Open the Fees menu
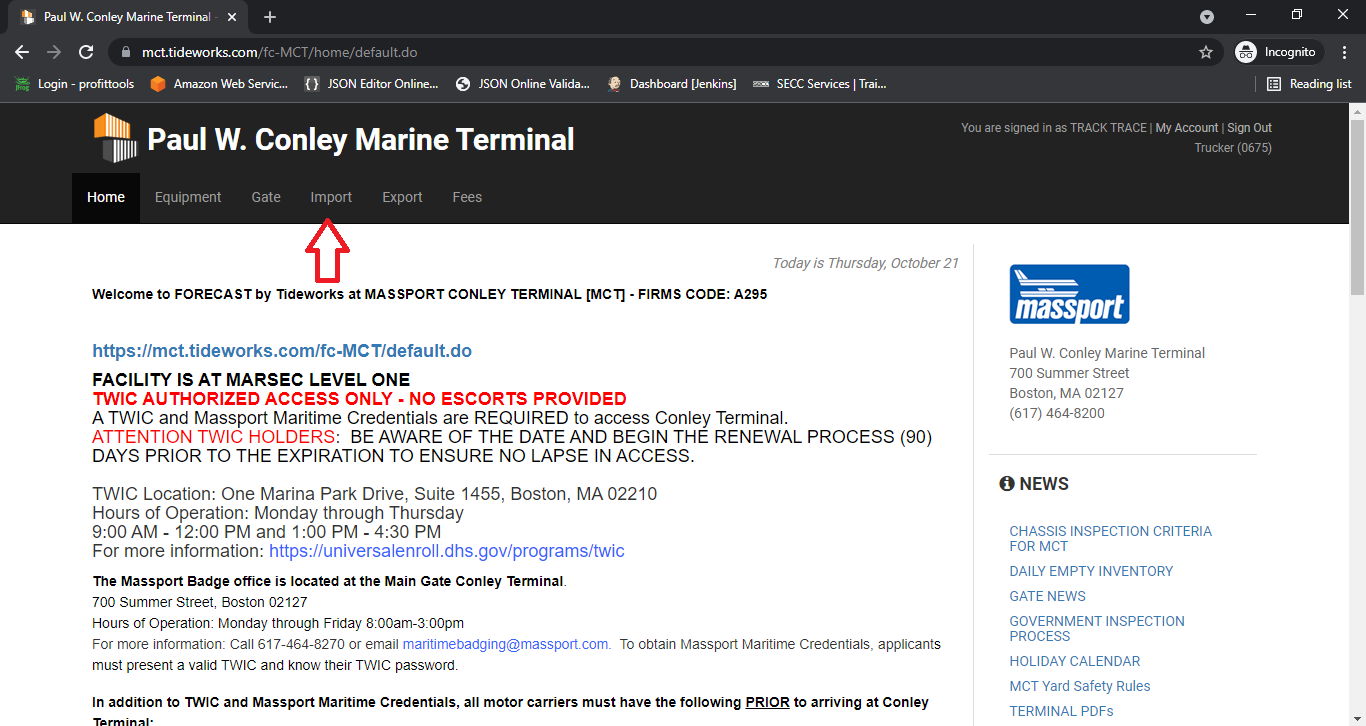 coord(467,198)
